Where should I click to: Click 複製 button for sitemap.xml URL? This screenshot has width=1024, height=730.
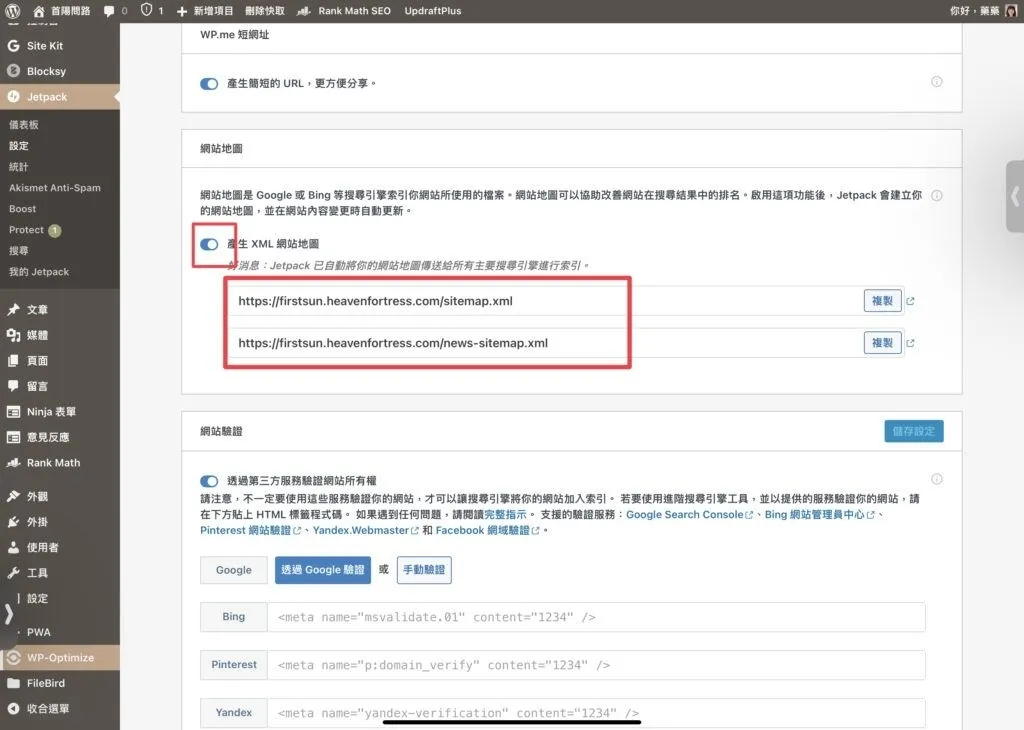882,301
